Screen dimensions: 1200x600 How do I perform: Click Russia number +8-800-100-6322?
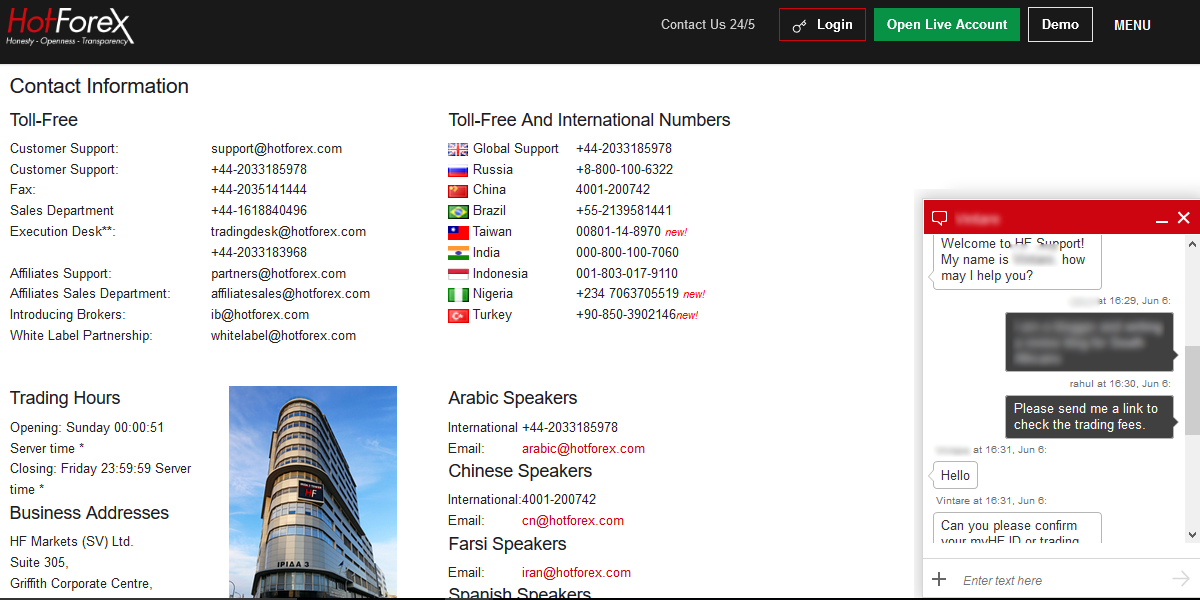[x=624, y=170]
